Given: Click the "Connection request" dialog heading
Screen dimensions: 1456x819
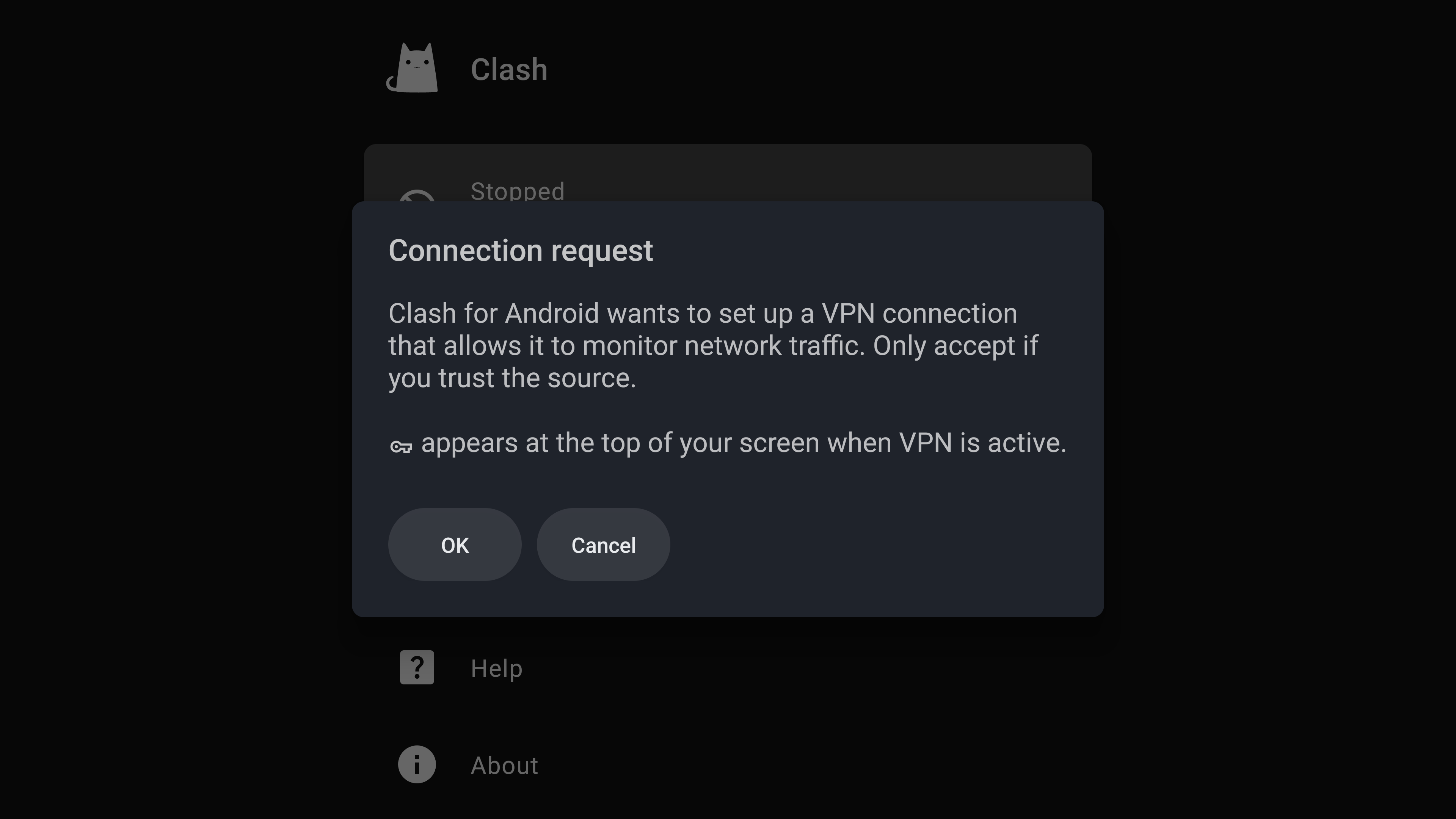Looking at the screenshot, I should click(521, 250).
